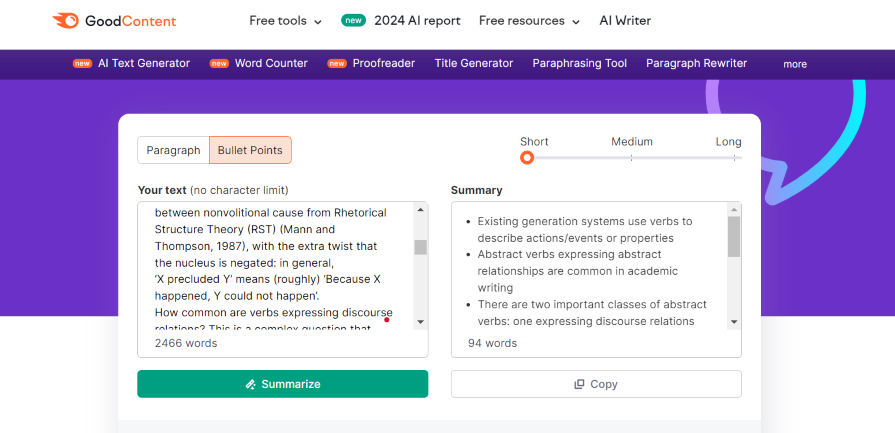895x433 pixels.
Task: Open the Paraphrasing Tool tab
Action: click(580, 63)
